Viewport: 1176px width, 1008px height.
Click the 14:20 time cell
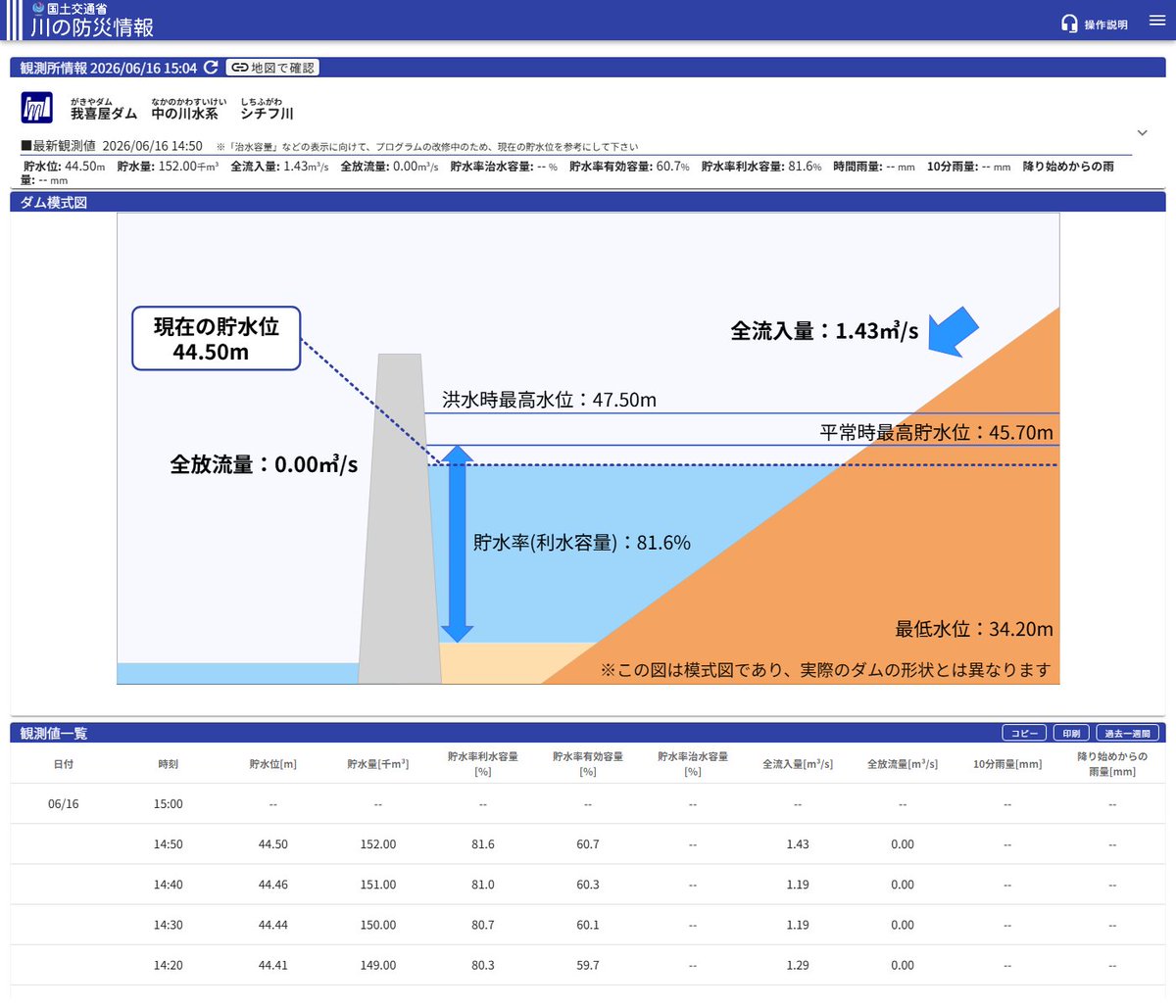pyautogui.click(x=168, y=965)
